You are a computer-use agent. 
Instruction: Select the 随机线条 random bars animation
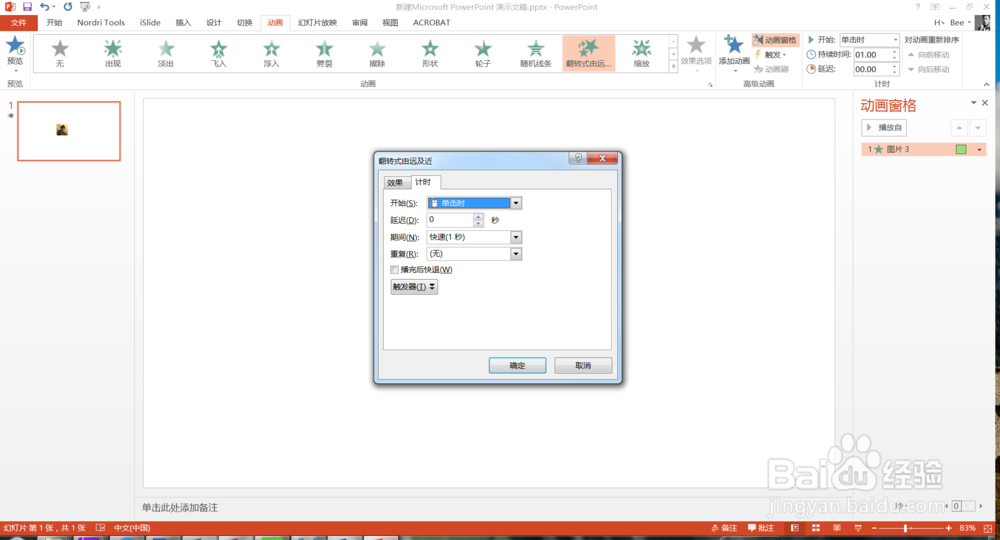[x=536, y=53]
